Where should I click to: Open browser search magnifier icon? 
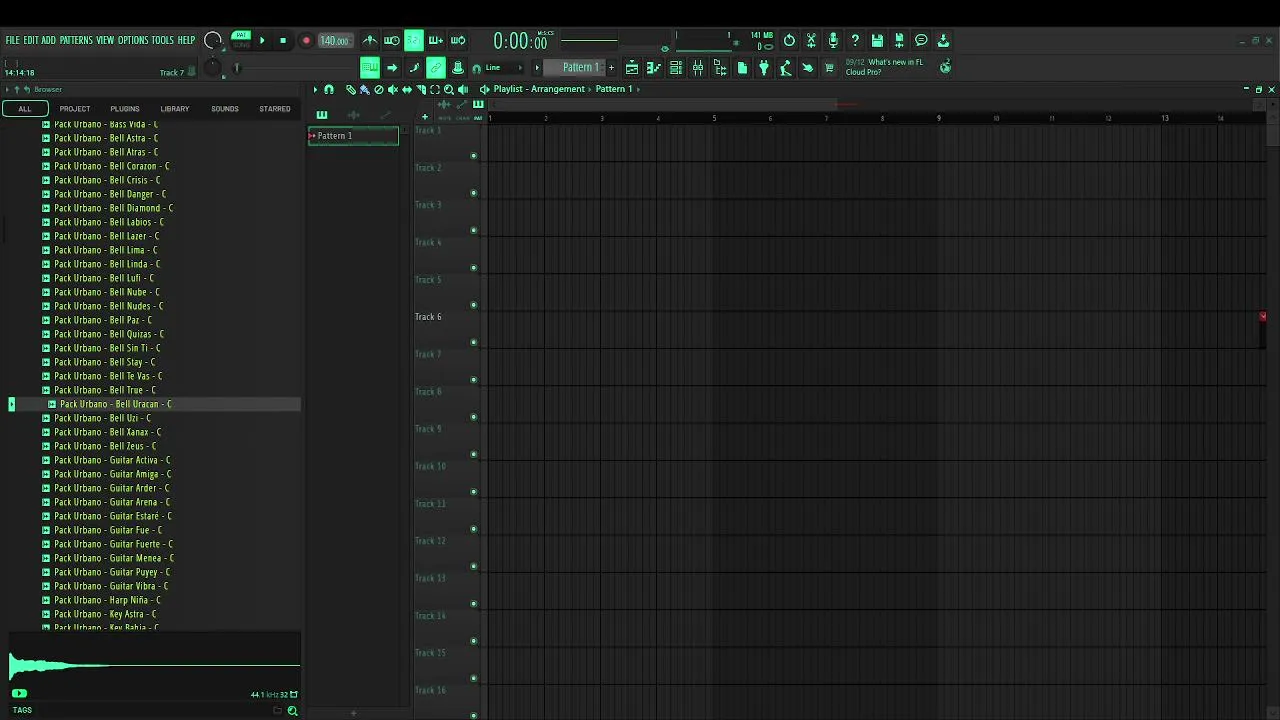coord(292,711)
